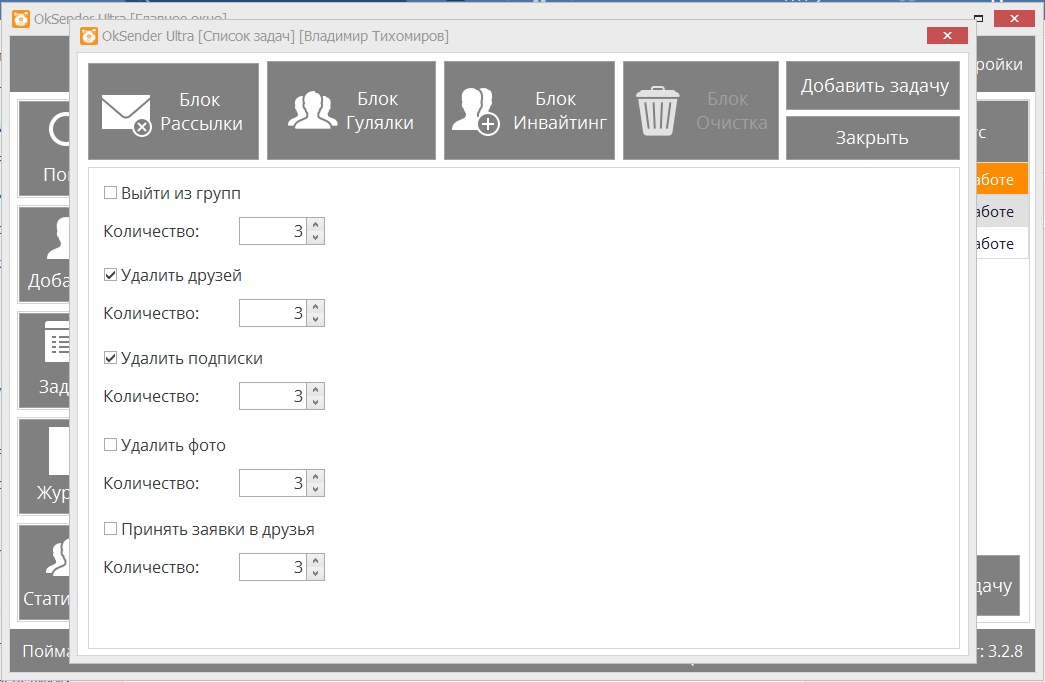Enable the Выйти из групп checkbox
This screenshot has height=682, width=1045.
(x=111, y=193)
